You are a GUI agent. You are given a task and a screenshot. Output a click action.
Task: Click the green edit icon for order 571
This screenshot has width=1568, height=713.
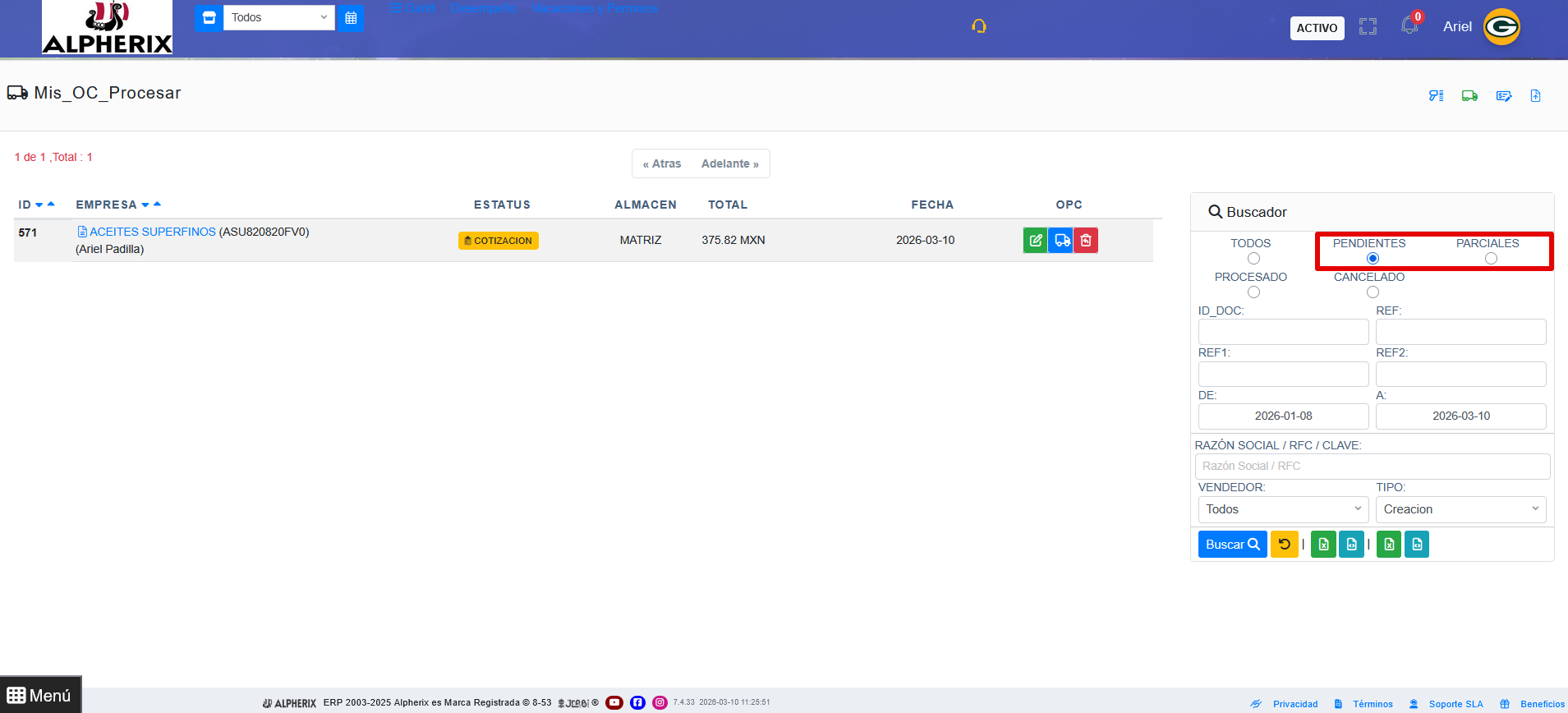coord(1035,241)
